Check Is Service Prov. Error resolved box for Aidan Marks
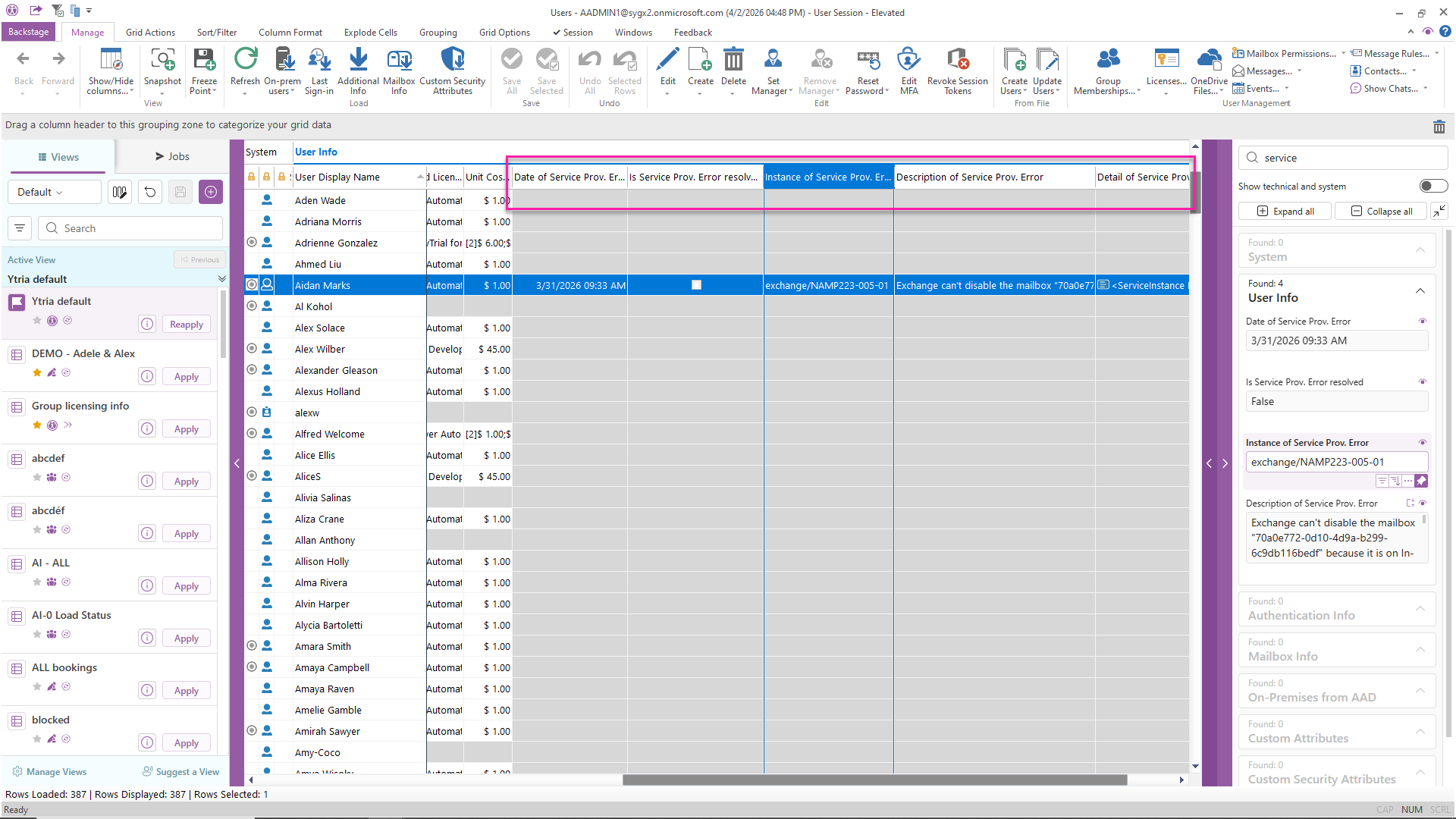Screen dimensions: 1456x819 click(x=696, y=285)
